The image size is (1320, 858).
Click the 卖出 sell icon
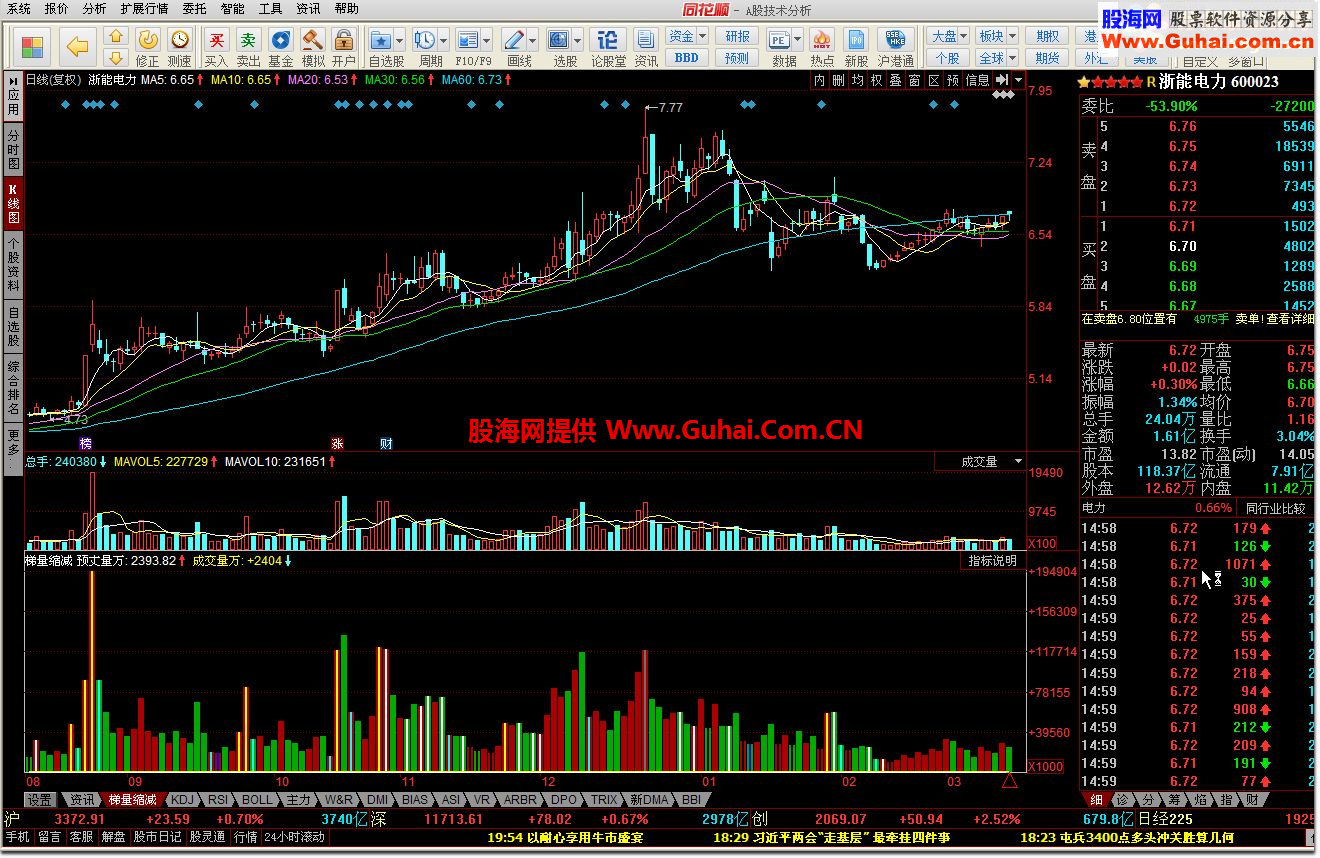248,46
